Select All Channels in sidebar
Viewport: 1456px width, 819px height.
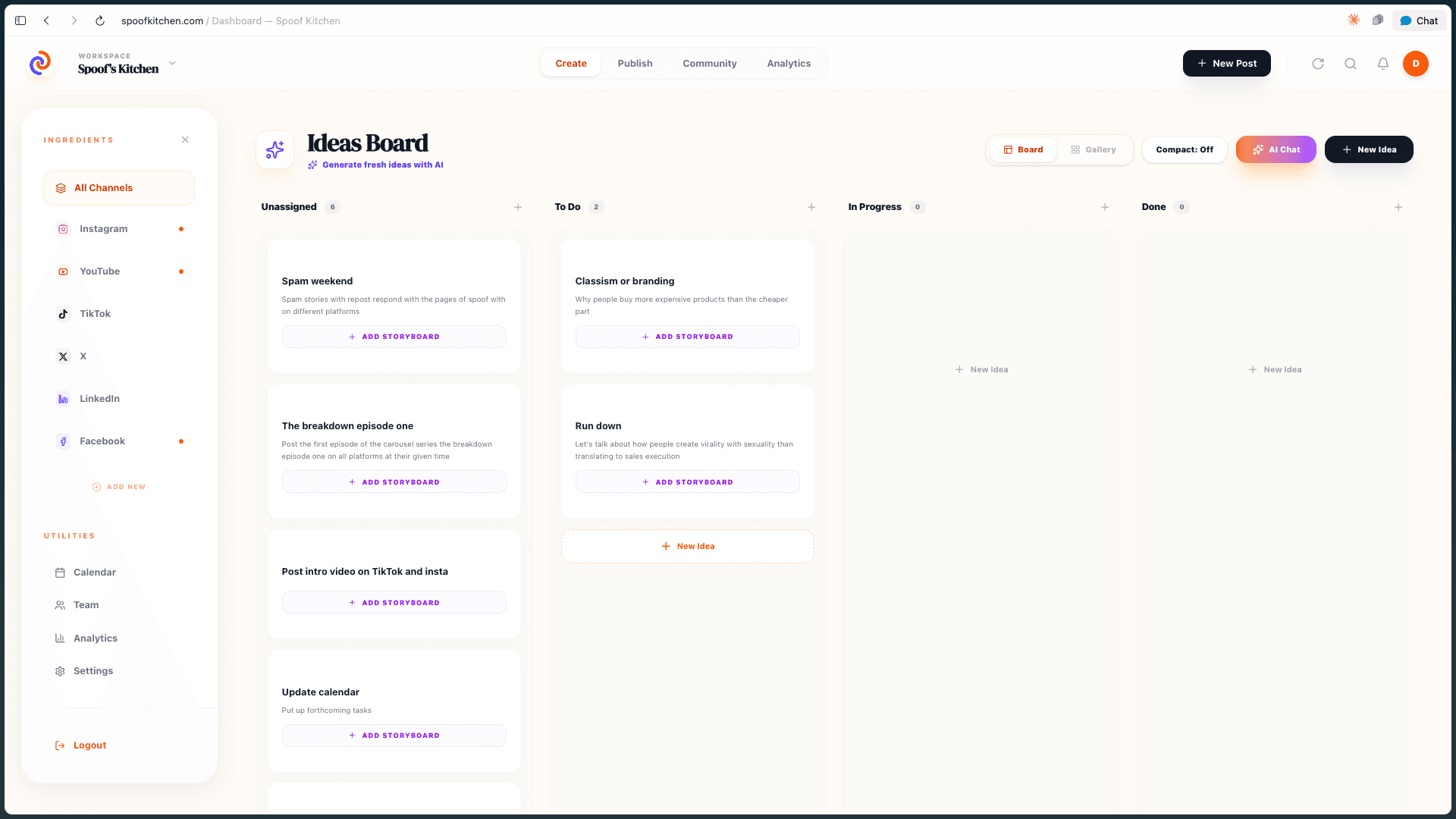click(119, 188)
